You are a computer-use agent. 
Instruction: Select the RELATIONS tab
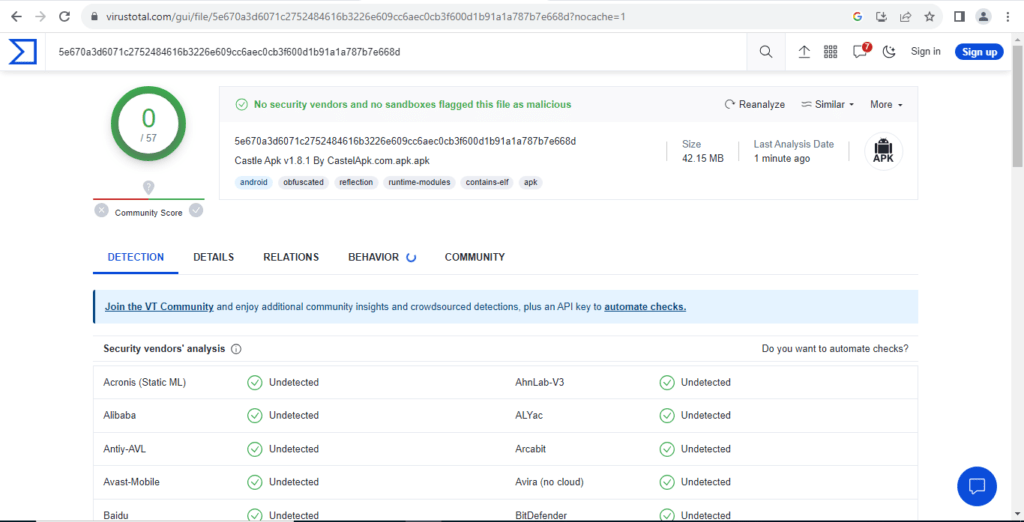click(291, 257)
